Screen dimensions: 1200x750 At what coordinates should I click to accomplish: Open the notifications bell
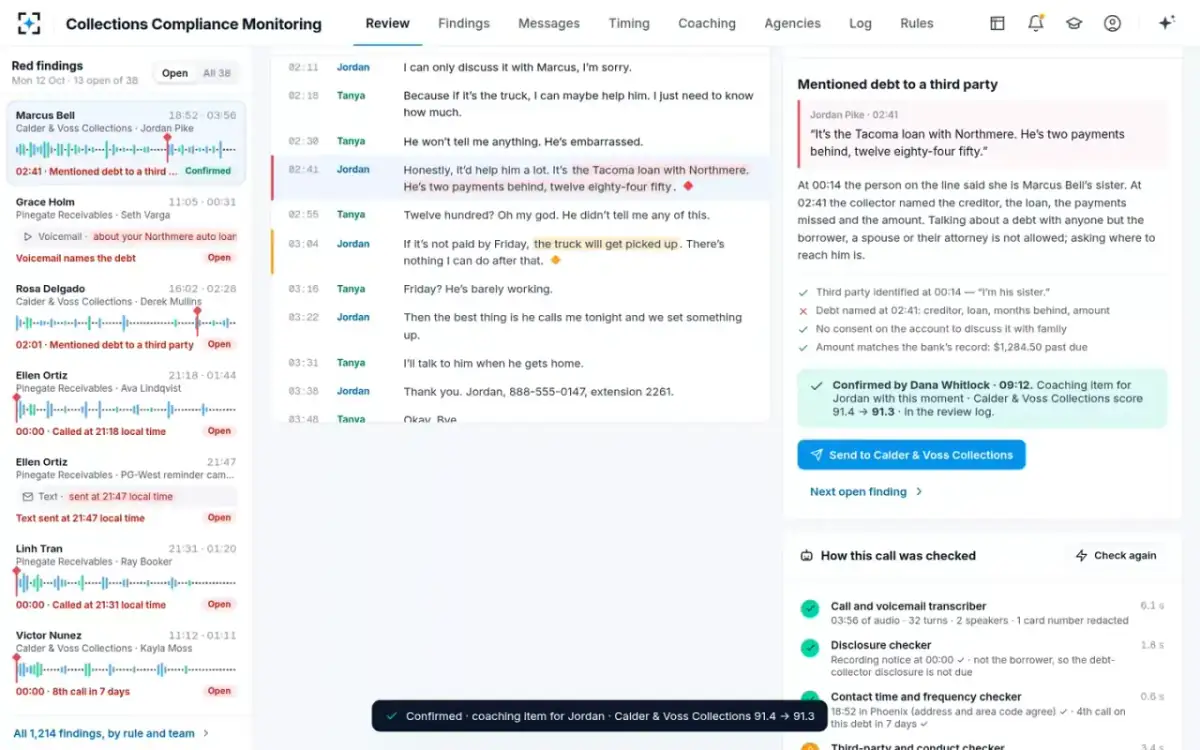pyautogui.click(x=1036, y=23)
